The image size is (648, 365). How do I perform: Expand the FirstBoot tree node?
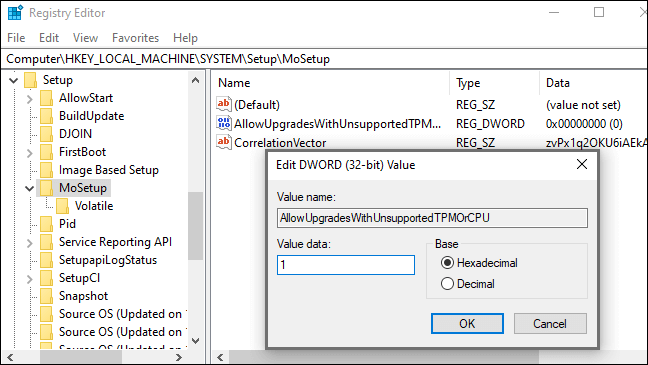(x=29, y=153)
